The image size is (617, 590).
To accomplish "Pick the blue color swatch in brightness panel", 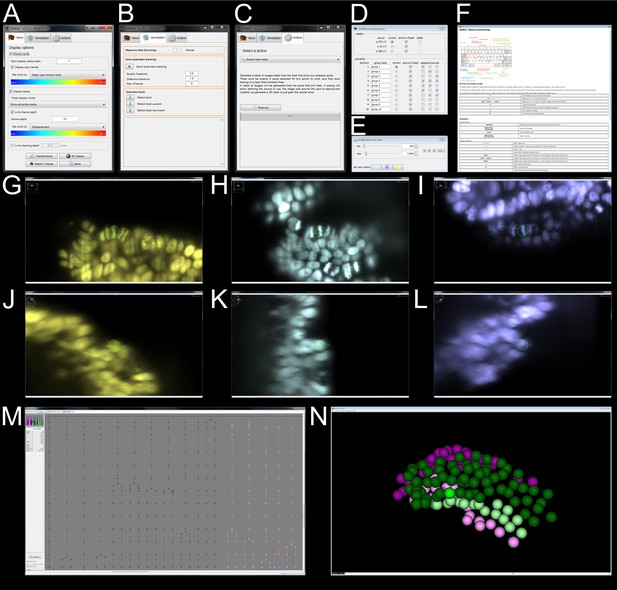I will [x=387, y=167].
